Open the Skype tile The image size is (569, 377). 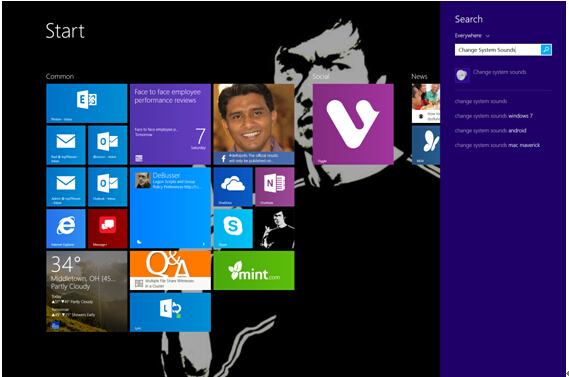pyautogui.click(x=233, y=229)
